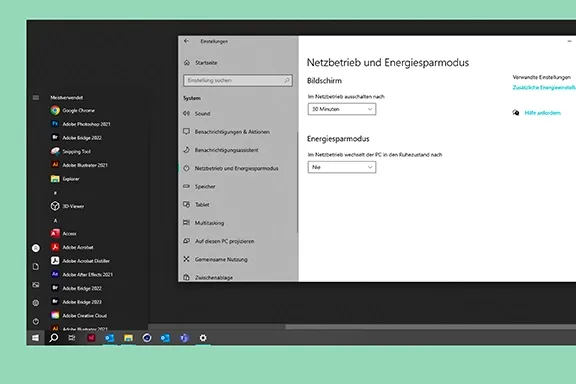Screen dimensions: 576x384
Task: Jump to the 'A' letter group header
Action: pos(55,220)
